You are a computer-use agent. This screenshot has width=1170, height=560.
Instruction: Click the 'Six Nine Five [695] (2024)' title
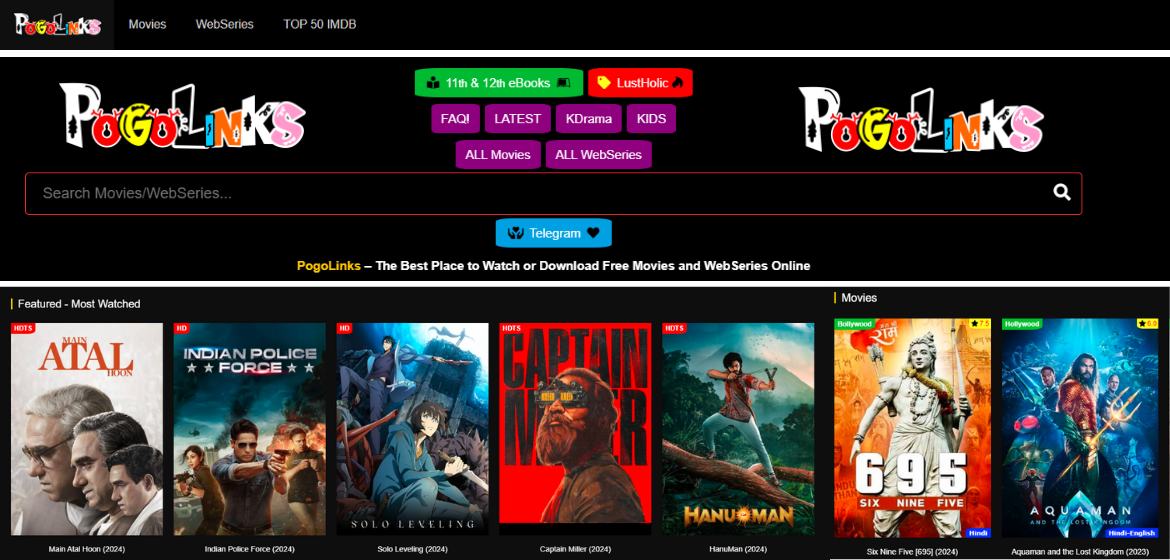click(x=913, y=552)
